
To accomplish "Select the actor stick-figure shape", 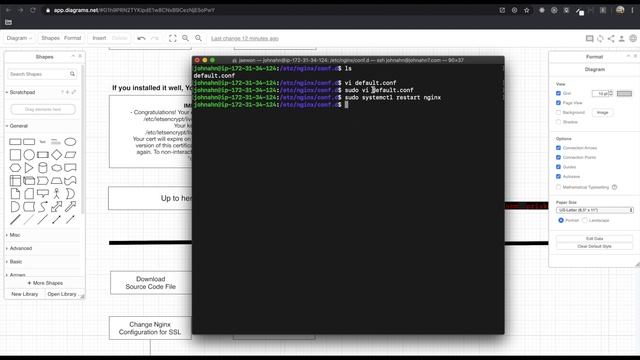I will [x=56, y=193].
